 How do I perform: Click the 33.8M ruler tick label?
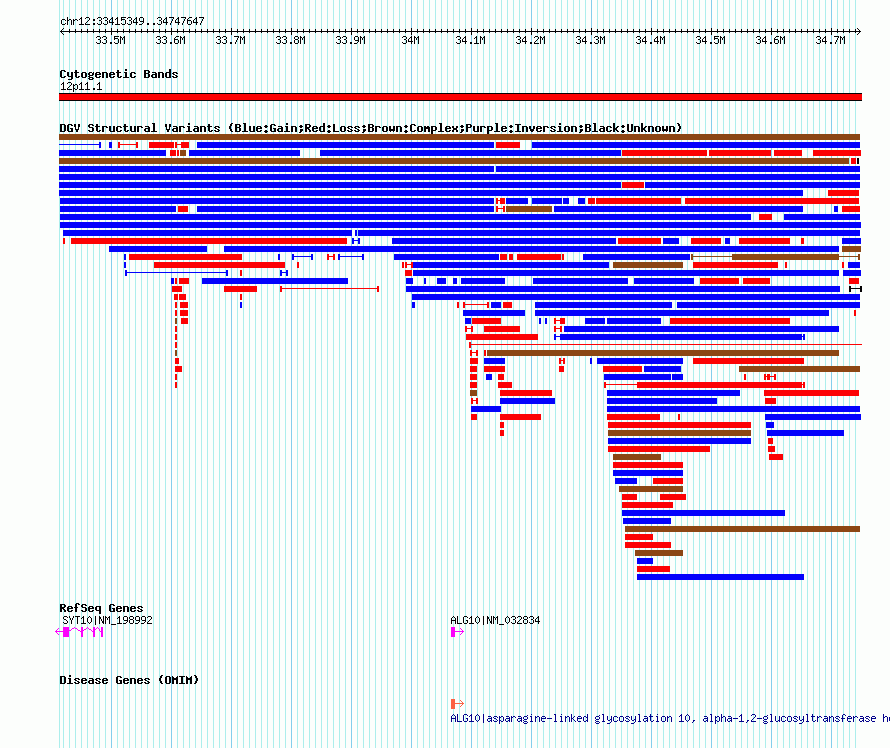290,40
